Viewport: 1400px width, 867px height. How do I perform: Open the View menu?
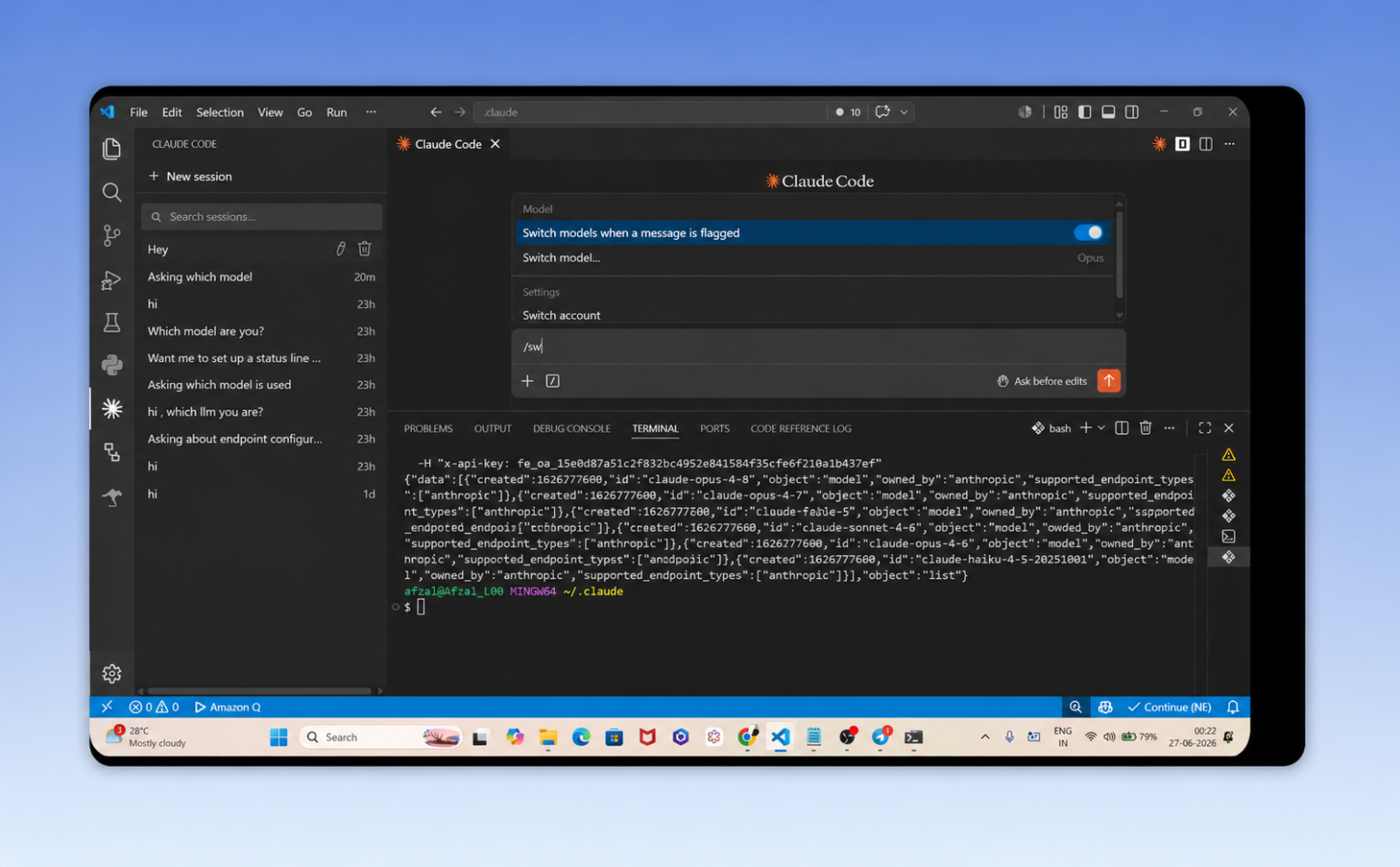pos(270,112)
